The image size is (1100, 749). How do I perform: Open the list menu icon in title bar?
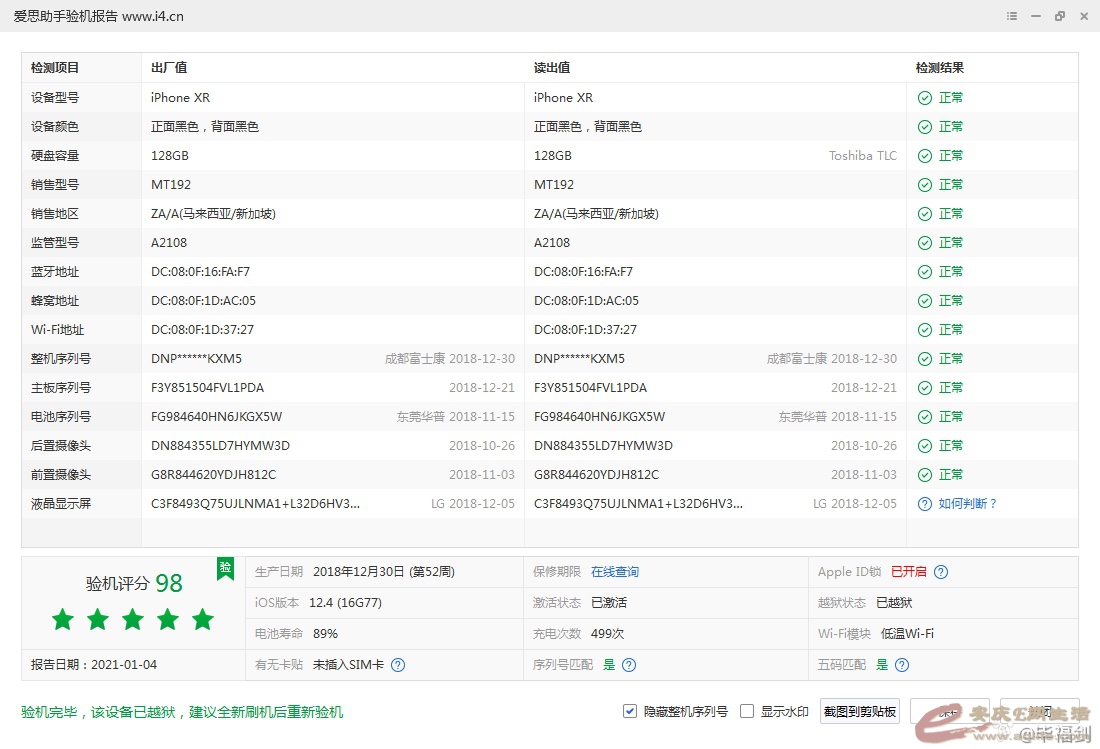click(1012, 16)
